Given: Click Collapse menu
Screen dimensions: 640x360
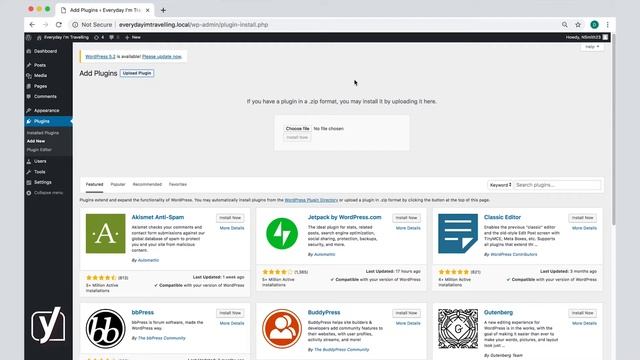Looking at the screenshot, I should click(x=48, y=193).
